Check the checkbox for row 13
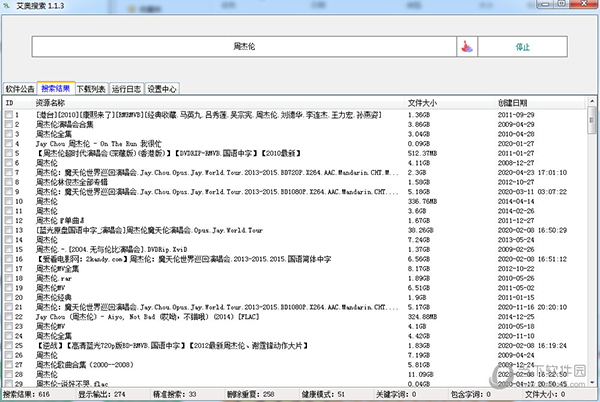This screenshot has height=402, width=600. point(8,230)
